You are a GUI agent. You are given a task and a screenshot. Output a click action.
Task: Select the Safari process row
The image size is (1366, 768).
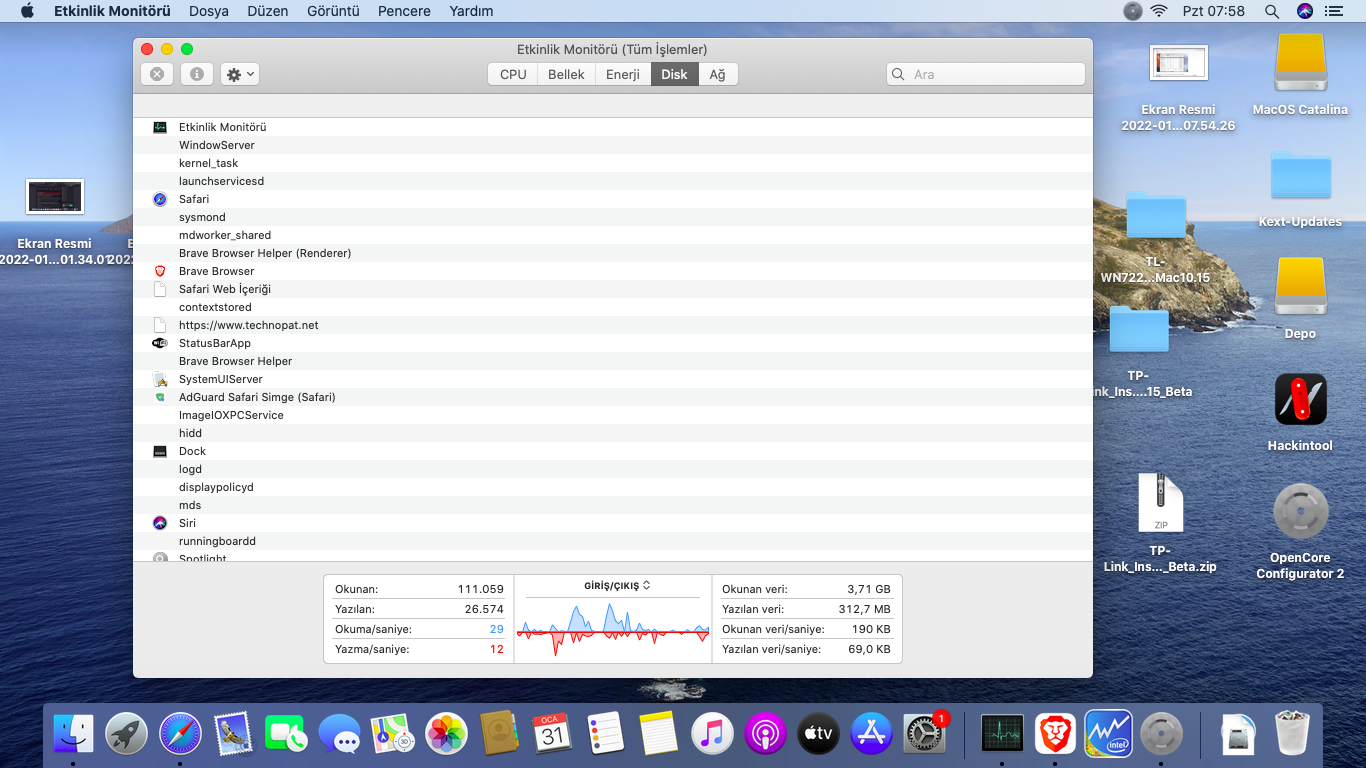(x=194, y=199)
